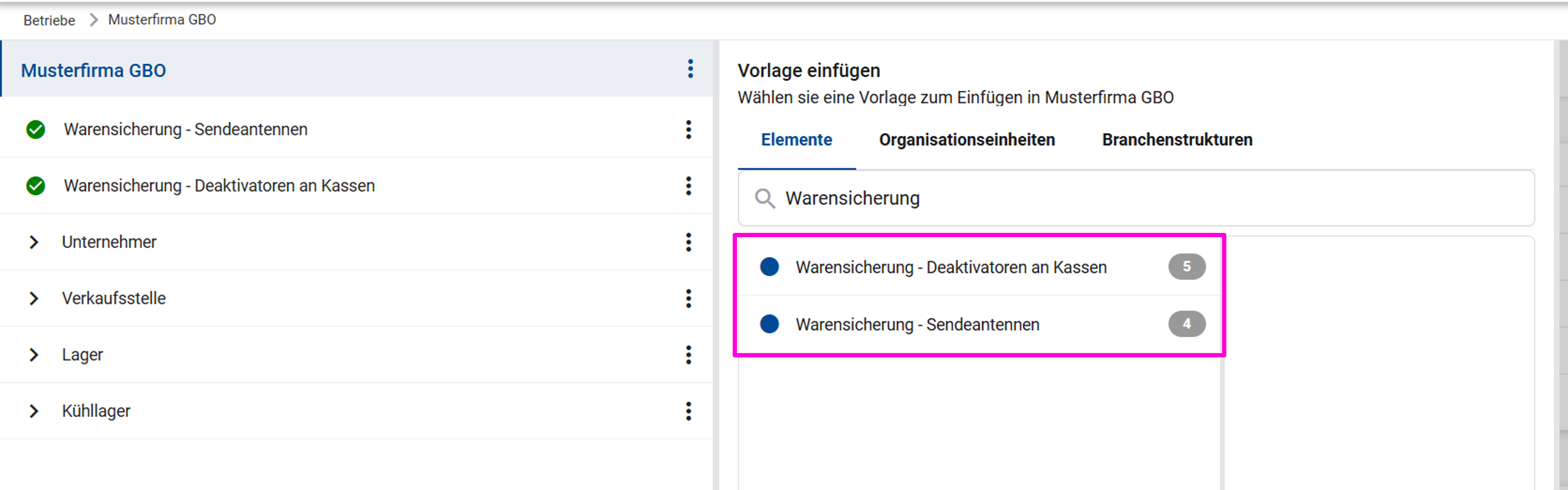Switch to the Branchenstrukturen tab
Image resolution: width=1568 pixels, height=490 pixels.
coord(1176,140)
